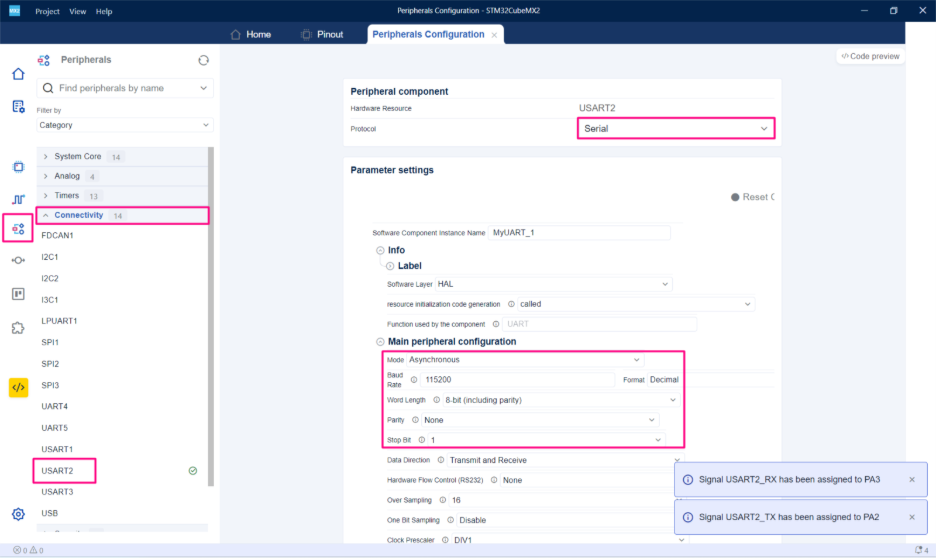Collapse the Label subsection
This screenshot has height=558, width=936.
(x=390, y=266)
